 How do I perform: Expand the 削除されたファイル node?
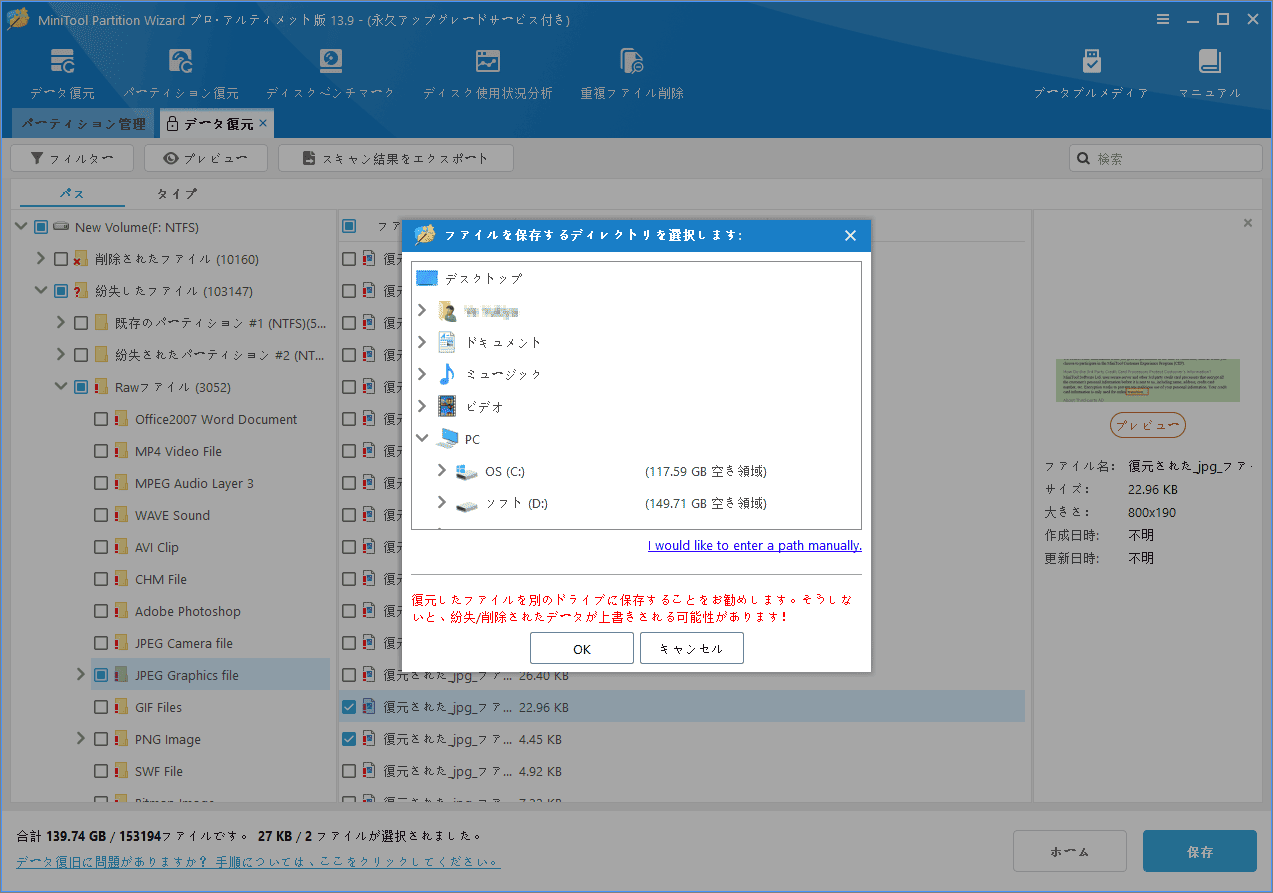point(41,259)
